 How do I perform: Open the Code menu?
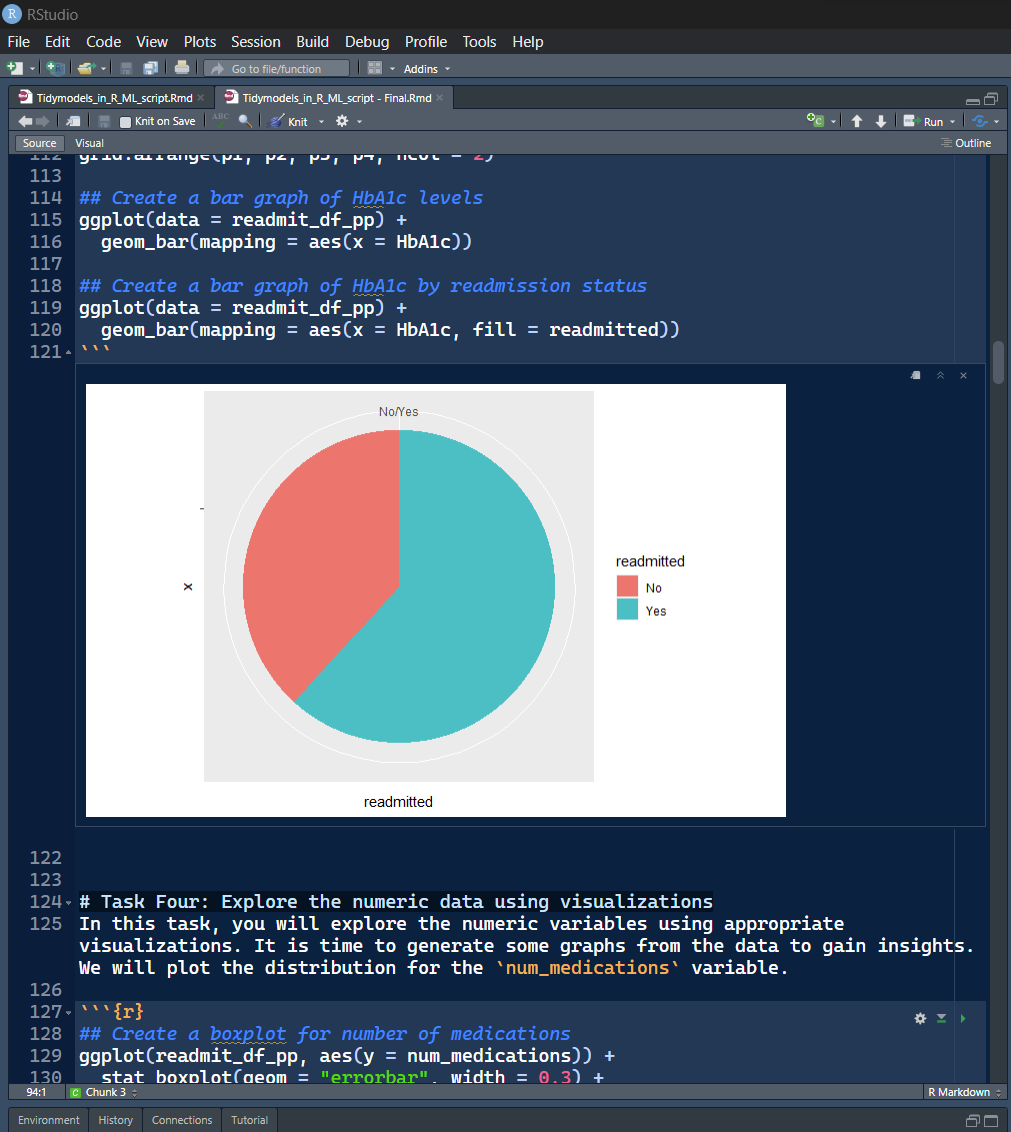click(x=103, y=42)
